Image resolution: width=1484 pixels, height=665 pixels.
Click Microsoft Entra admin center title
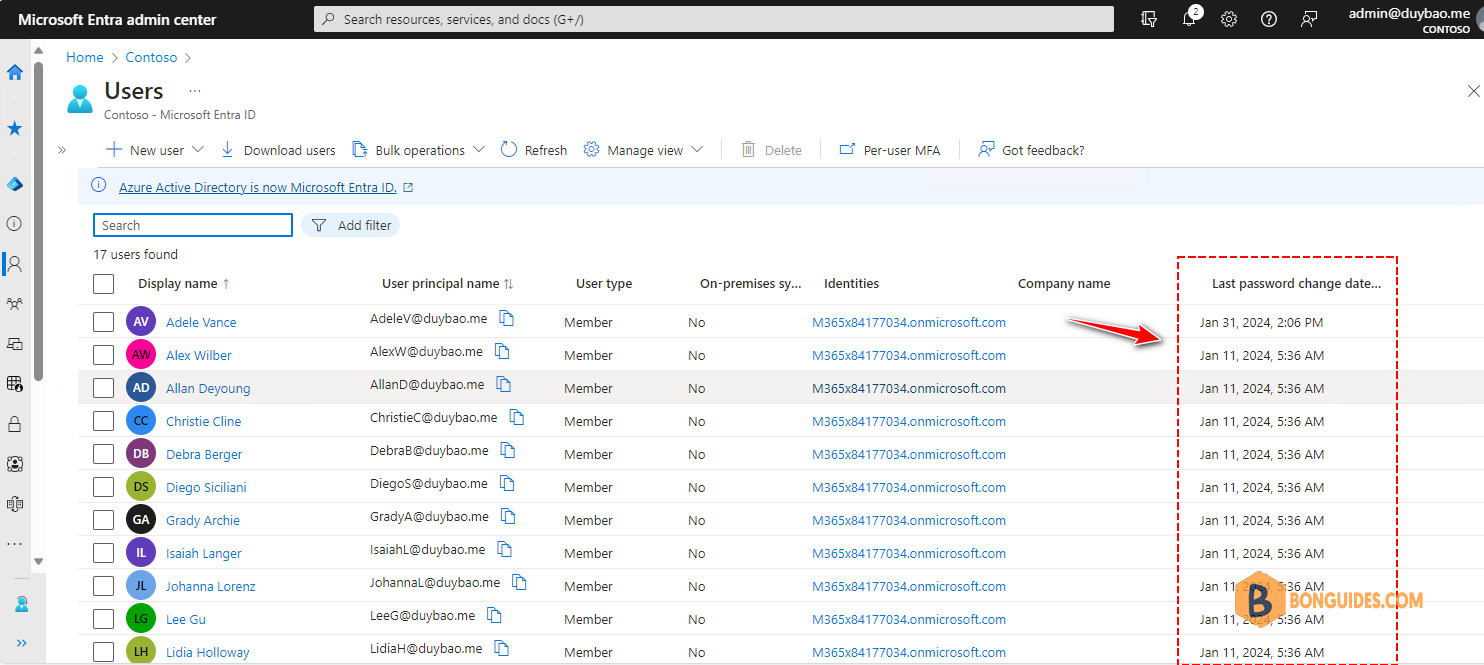[x=117, y=20]
